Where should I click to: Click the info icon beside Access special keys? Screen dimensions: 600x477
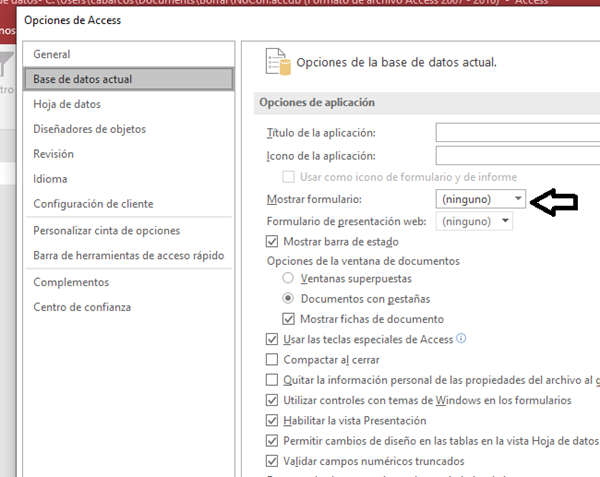click(461, 339)
